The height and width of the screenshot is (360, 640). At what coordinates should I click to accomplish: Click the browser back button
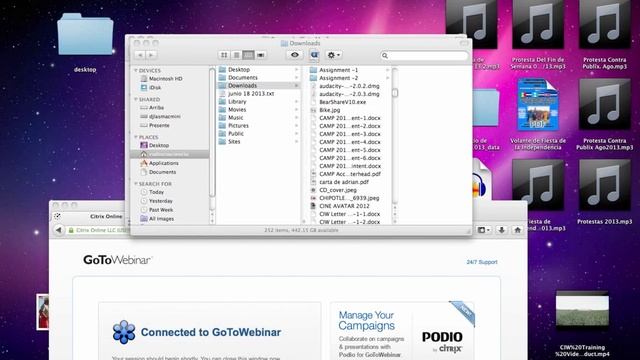59,230
